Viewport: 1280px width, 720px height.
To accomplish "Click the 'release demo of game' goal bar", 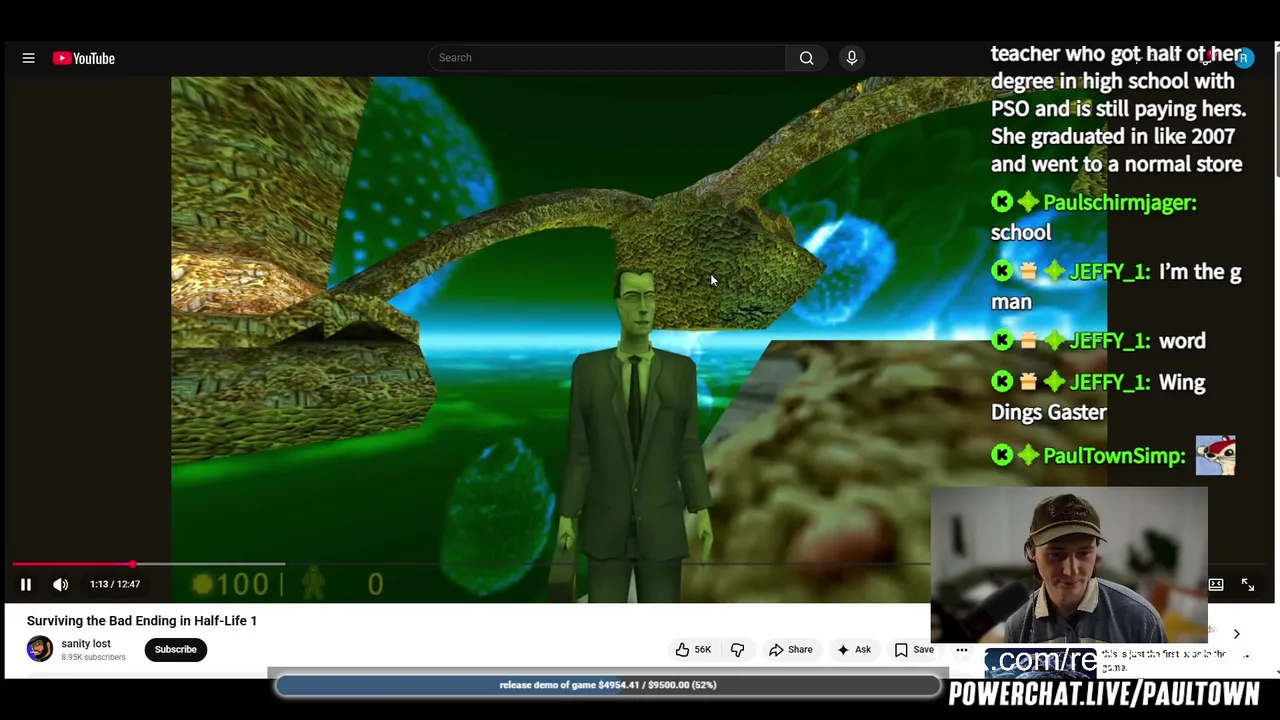I will click(608, 685).
